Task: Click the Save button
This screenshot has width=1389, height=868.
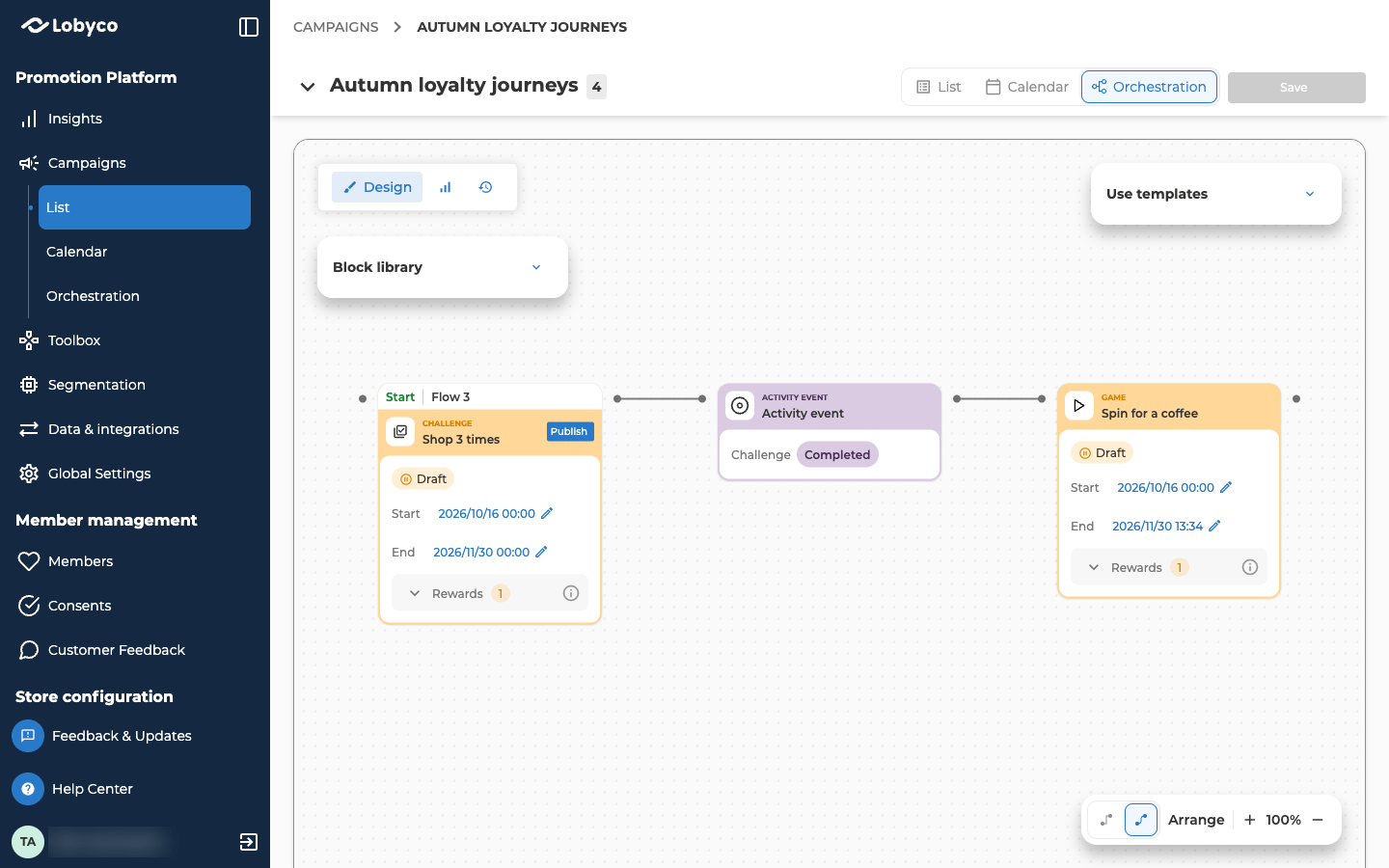Action: (x=1296, y=88)
